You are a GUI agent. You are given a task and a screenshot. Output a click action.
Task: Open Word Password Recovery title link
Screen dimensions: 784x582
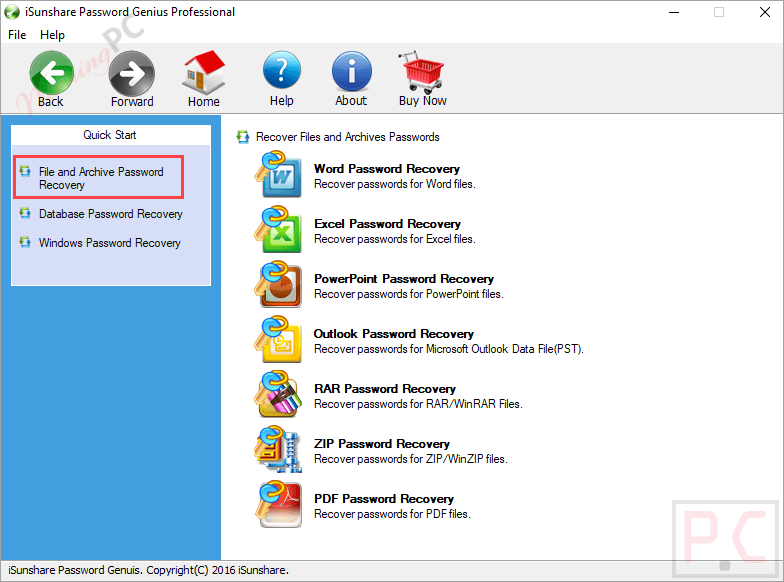tap(386, 169)
